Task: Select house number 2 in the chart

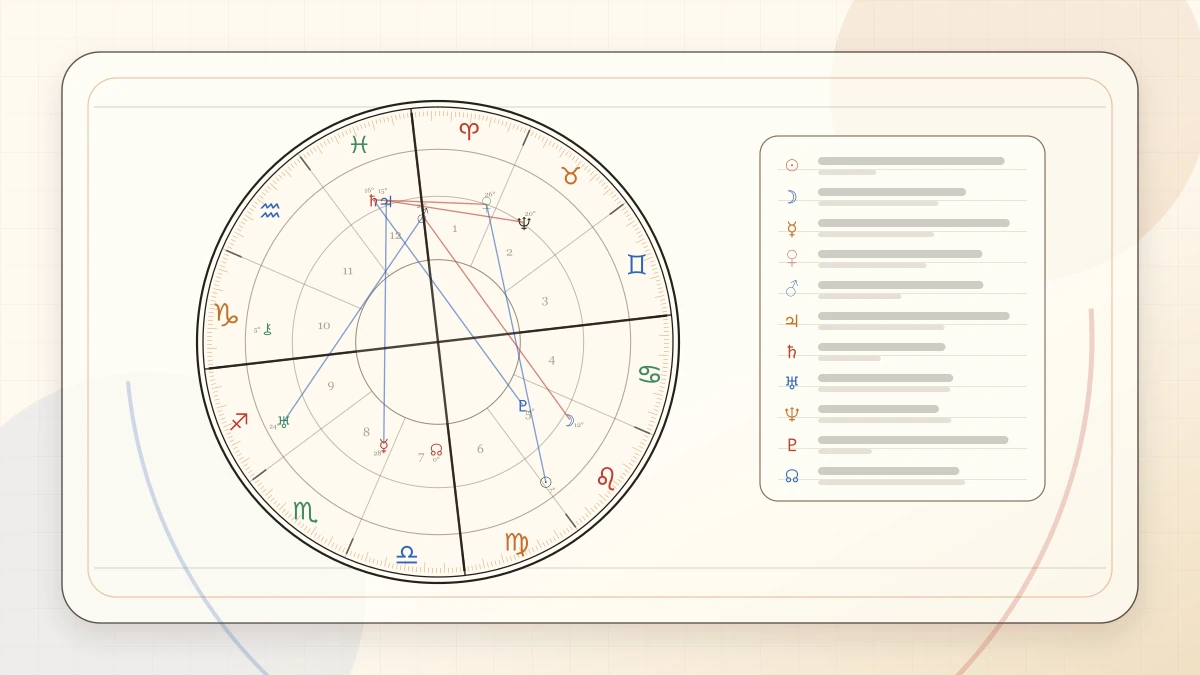Action: click(509, 252)
